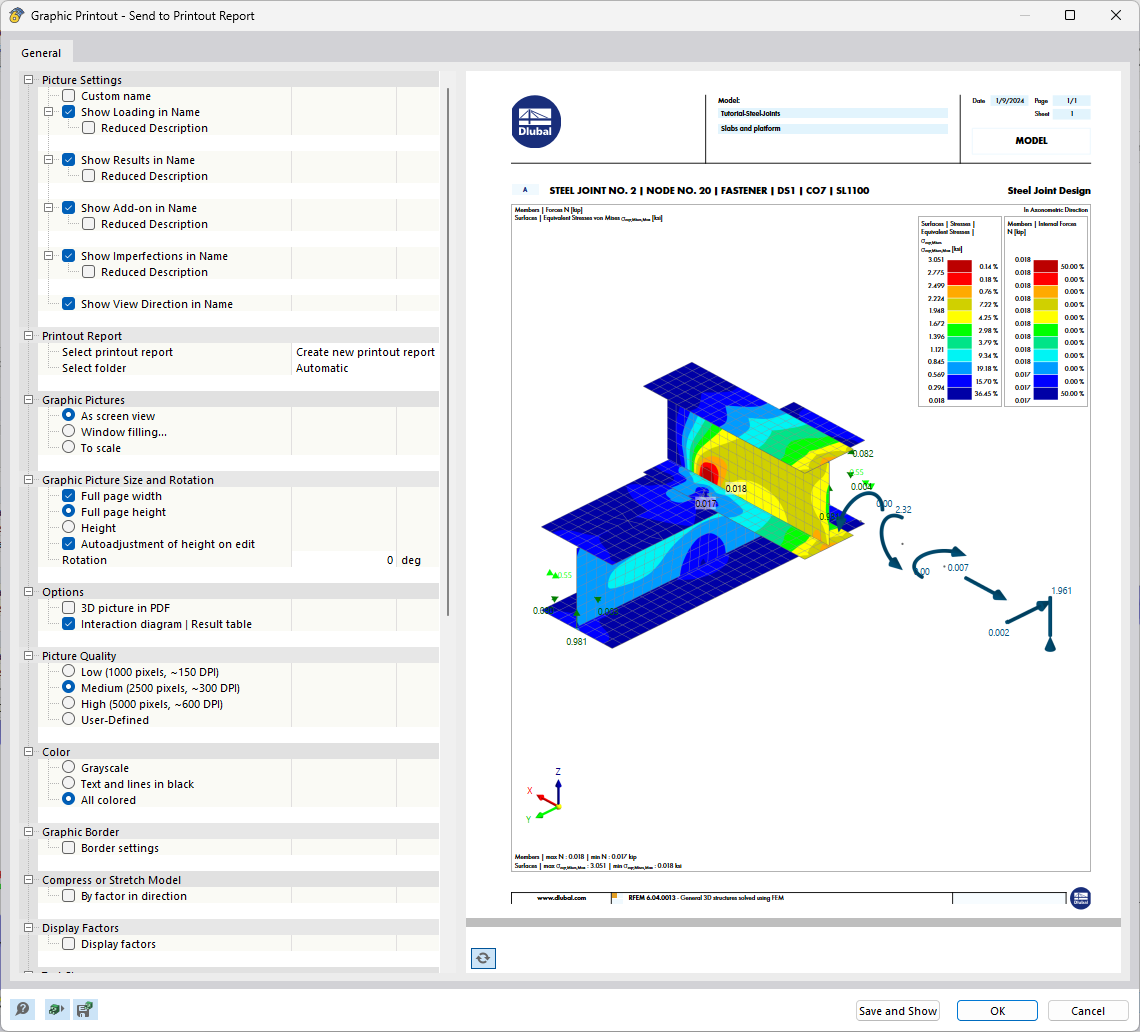1140x1032 pixels.
Task: Click the Dlubal logo in preview footer
Action: (1080, 898)
